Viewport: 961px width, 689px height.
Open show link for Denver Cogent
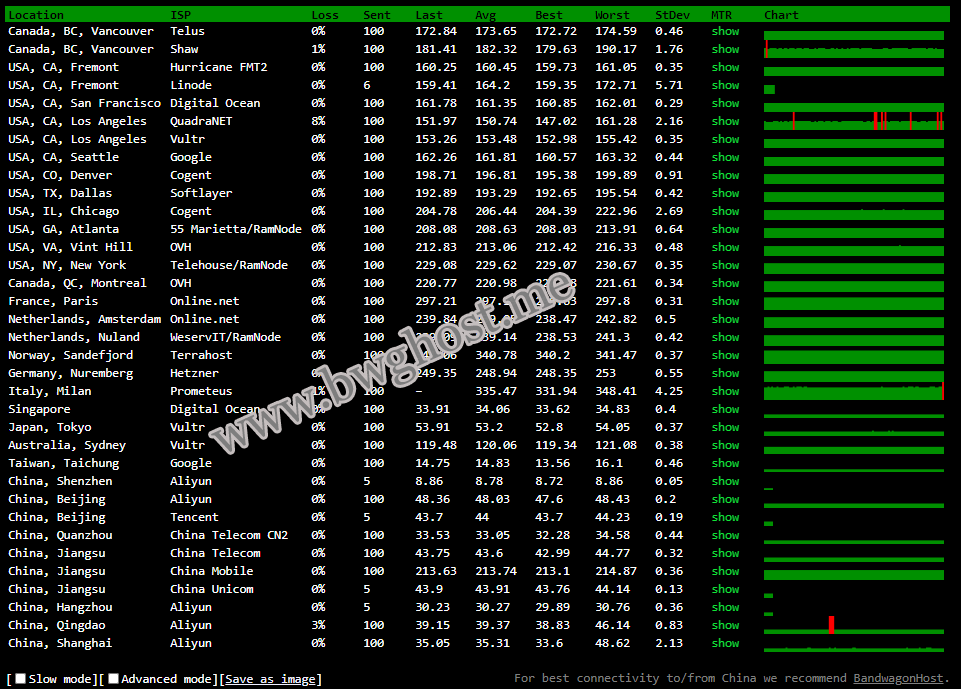click(725, 175)
